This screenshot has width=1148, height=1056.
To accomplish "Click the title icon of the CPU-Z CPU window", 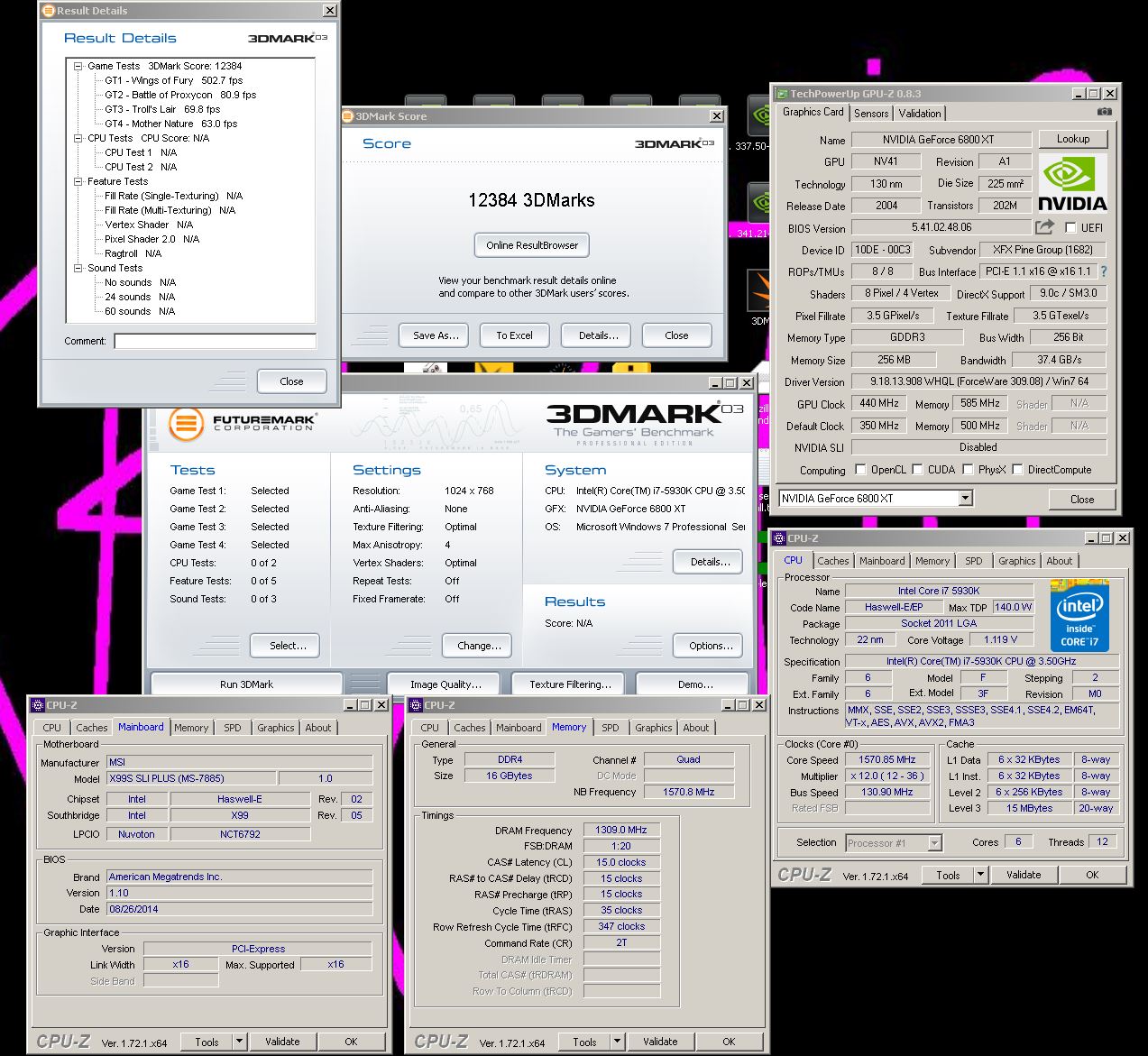I will tap(778, 538).
